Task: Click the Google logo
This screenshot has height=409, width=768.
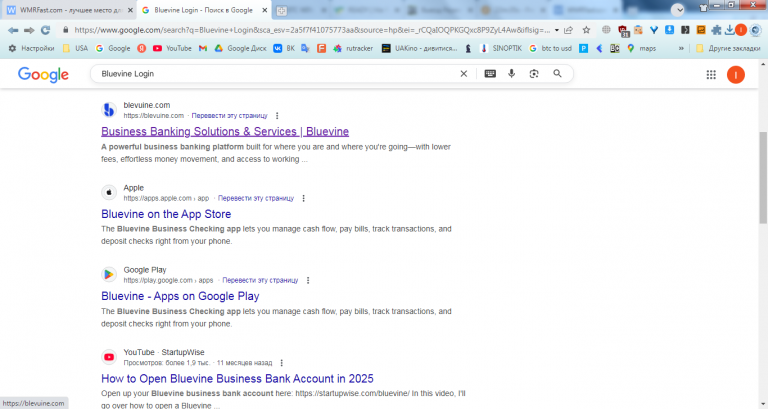Action: (43, 74)
